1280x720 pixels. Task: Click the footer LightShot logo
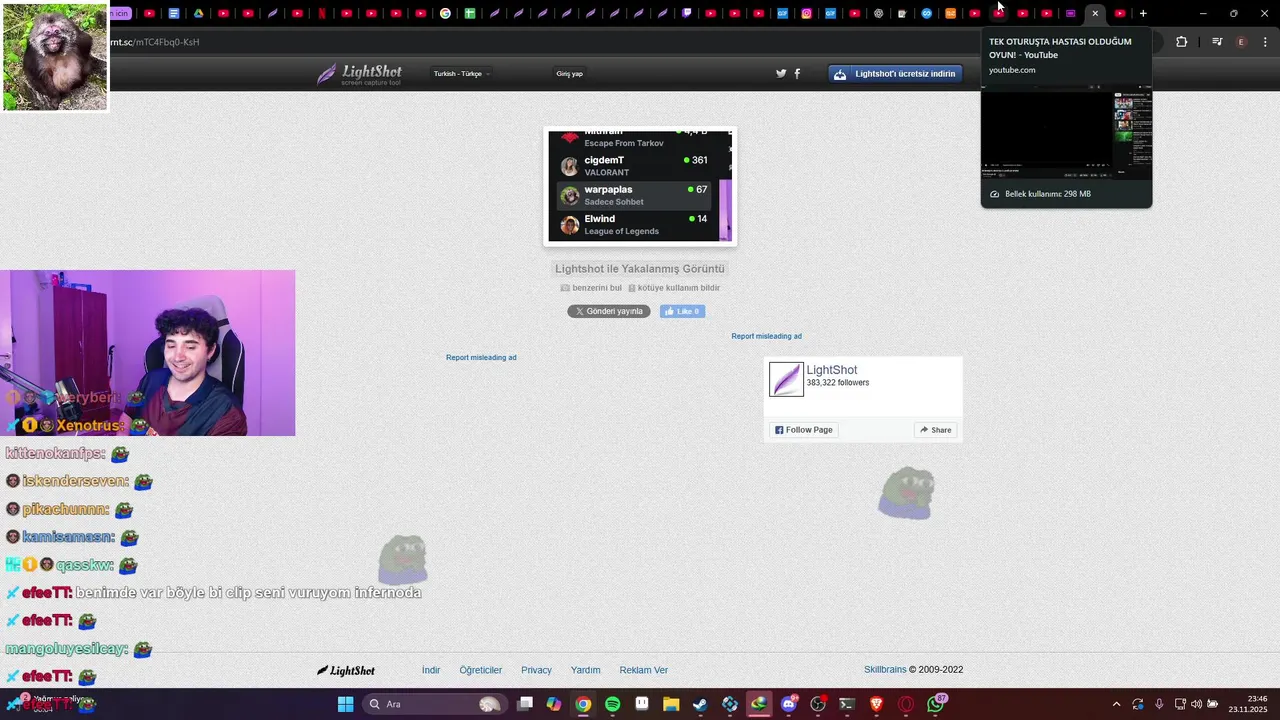coord(346,671)
